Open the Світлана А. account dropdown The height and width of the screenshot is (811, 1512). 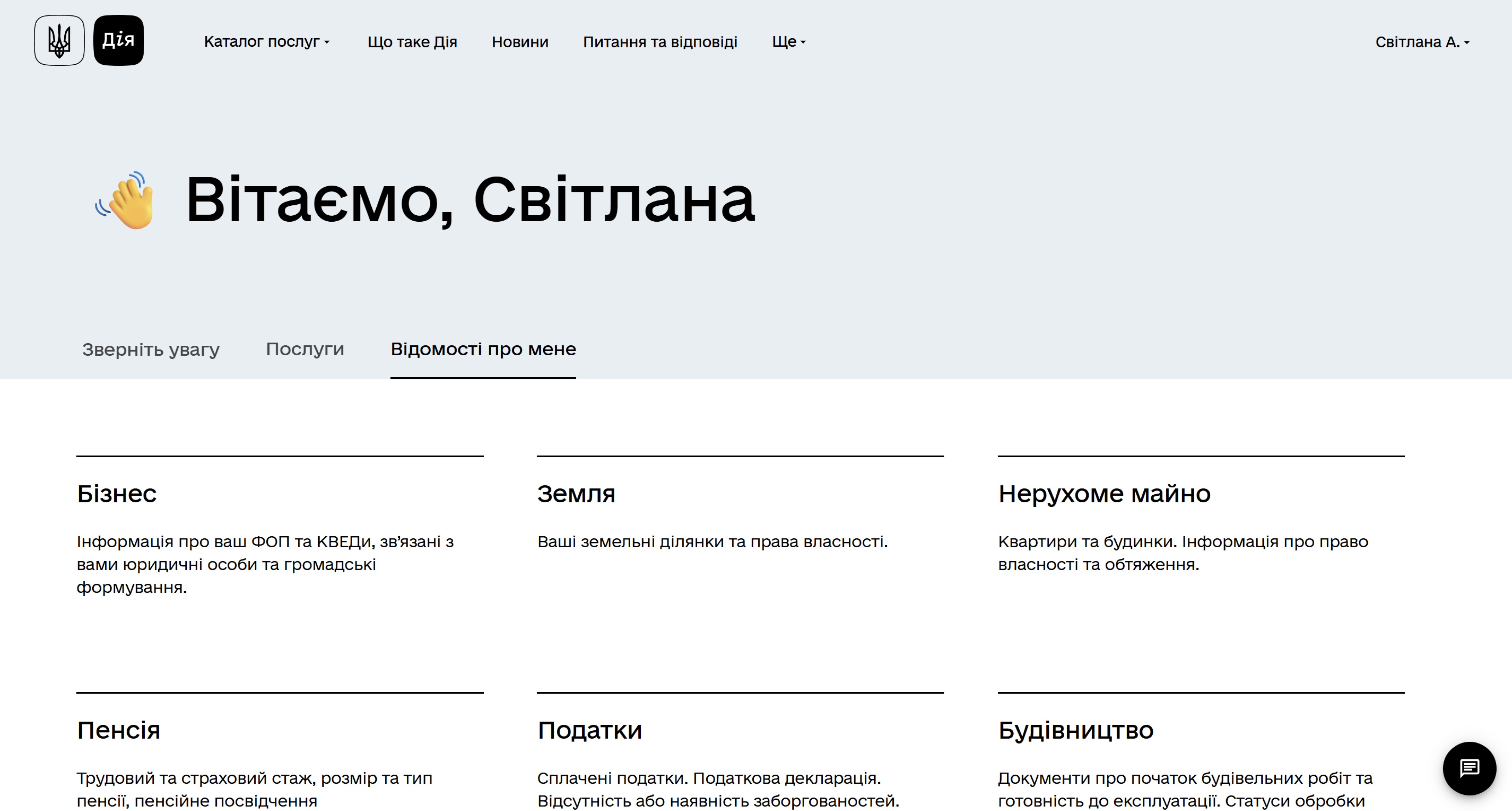point(1421,42)
